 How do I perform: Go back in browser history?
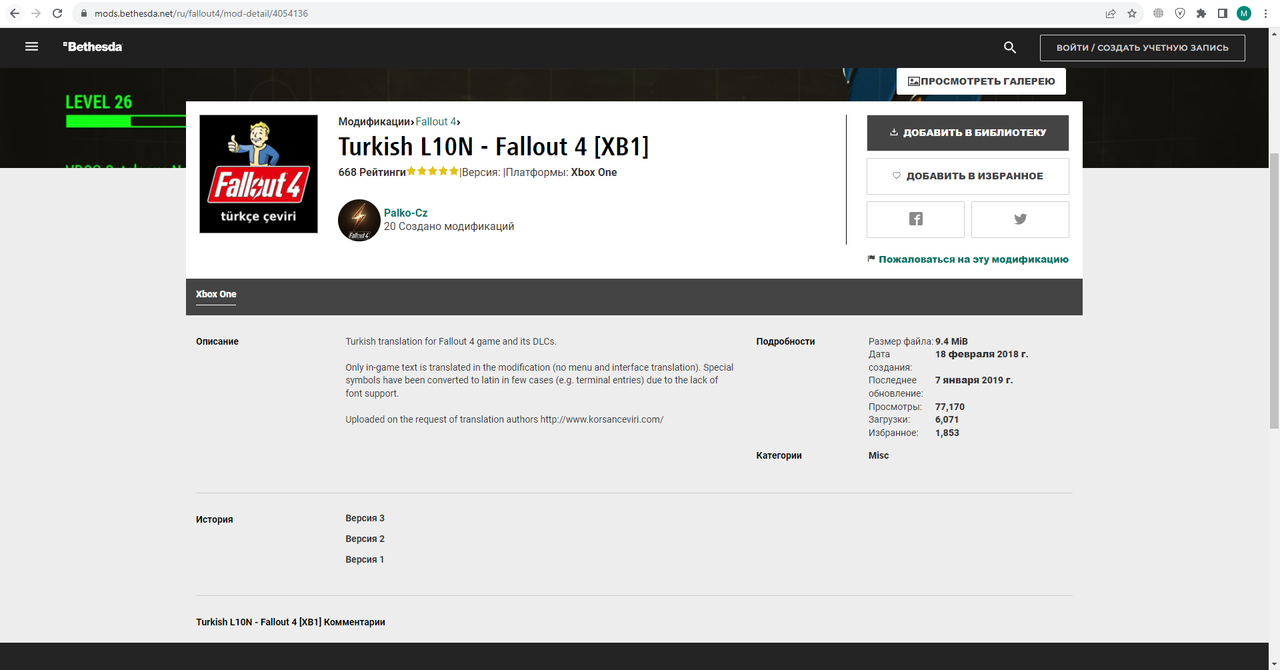pos(15,14)
